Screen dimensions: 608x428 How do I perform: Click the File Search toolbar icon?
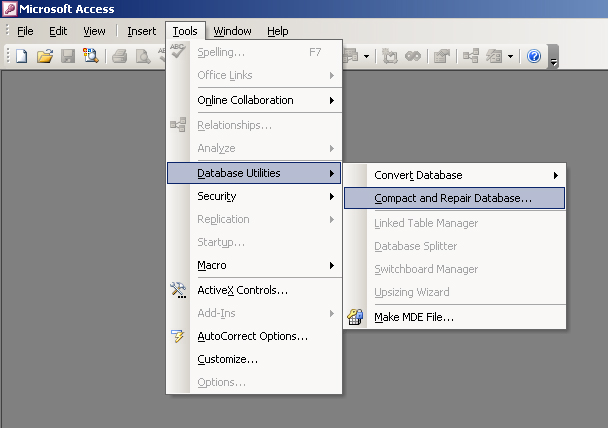click(90, 56)
